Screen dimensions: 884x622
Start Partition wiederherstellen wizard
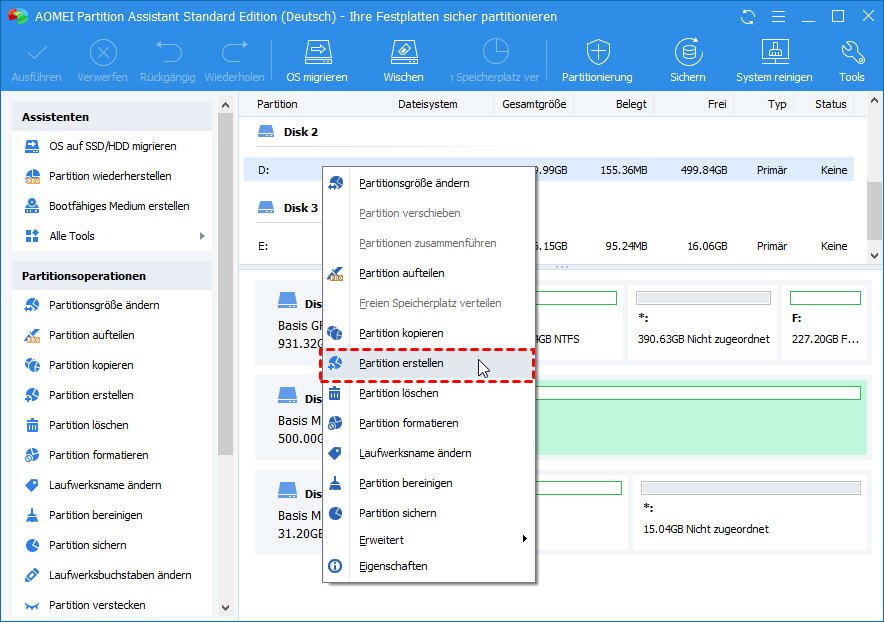click(x=112, y=176)
